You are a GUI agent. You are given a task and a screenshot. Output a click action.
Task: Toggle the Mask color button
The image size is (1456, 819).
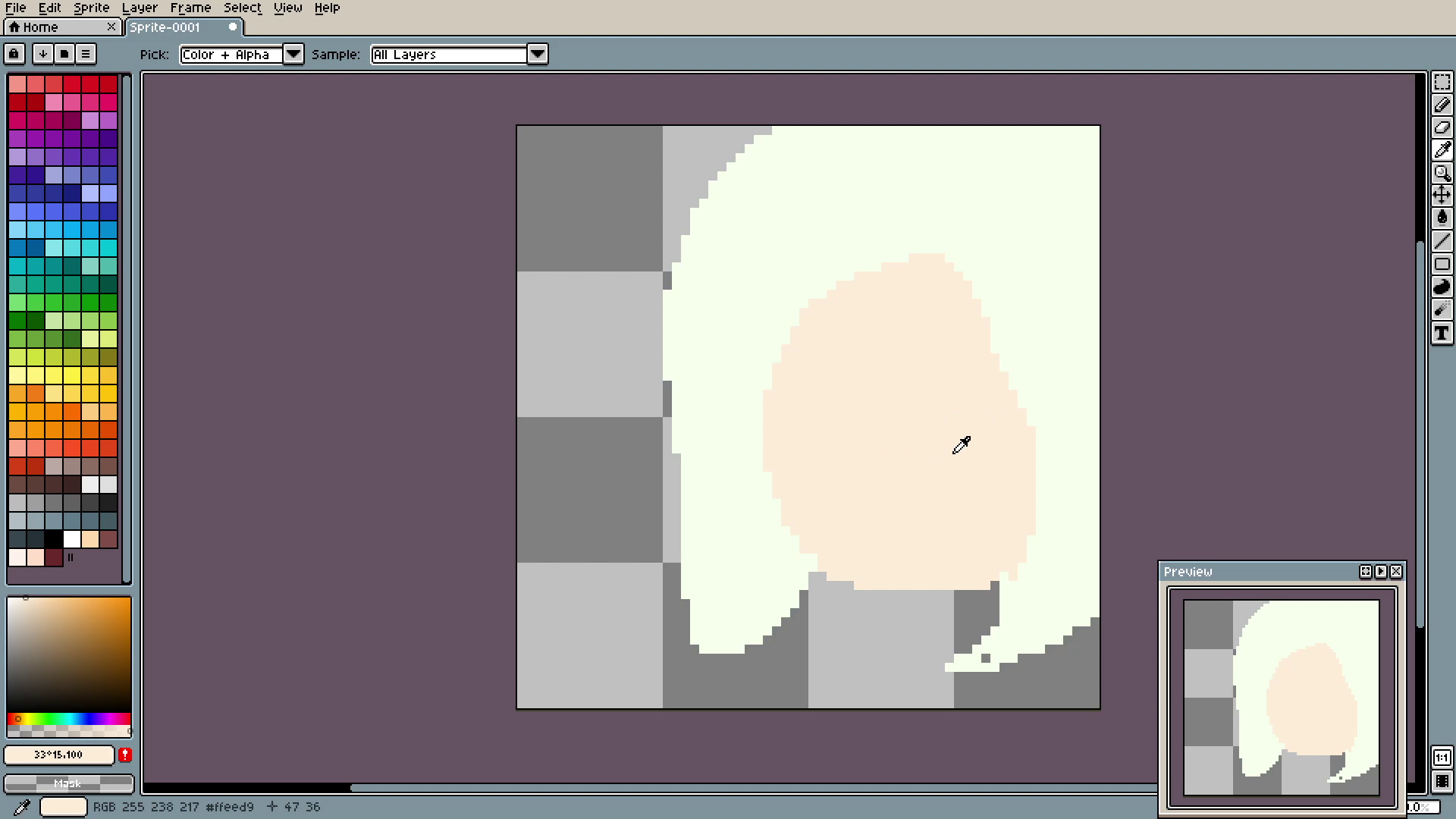coord(68,783)
